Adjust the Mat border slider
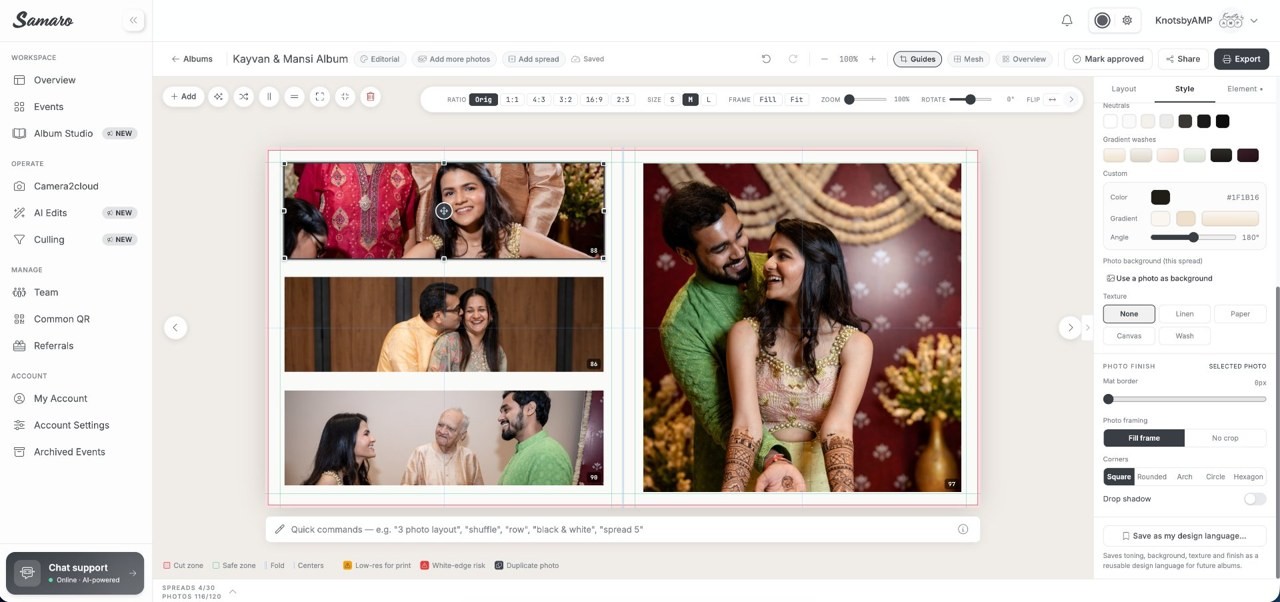 (1185, 399)
